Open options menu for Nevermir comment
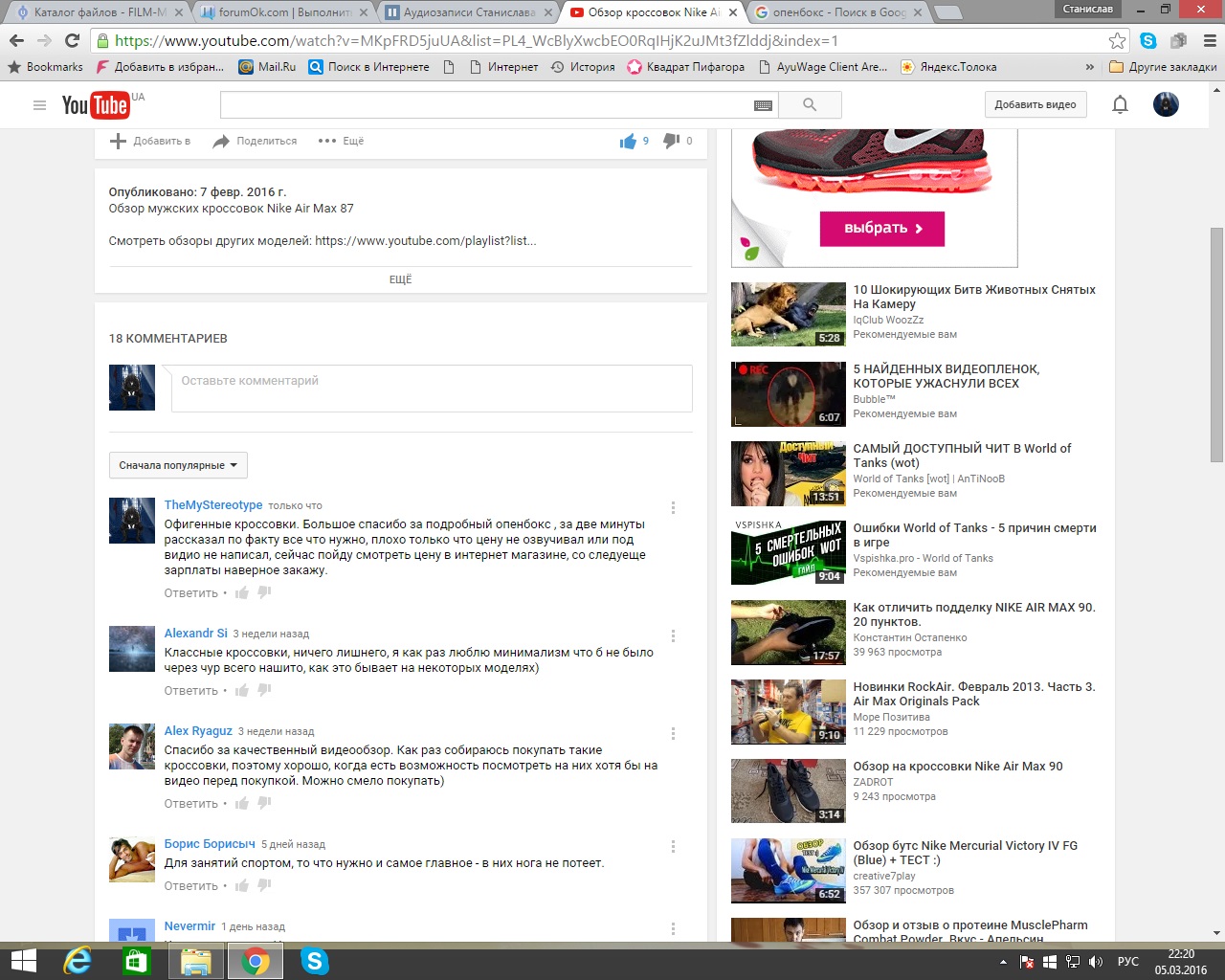Screen dimensions: 1225x980 point(673,929)
